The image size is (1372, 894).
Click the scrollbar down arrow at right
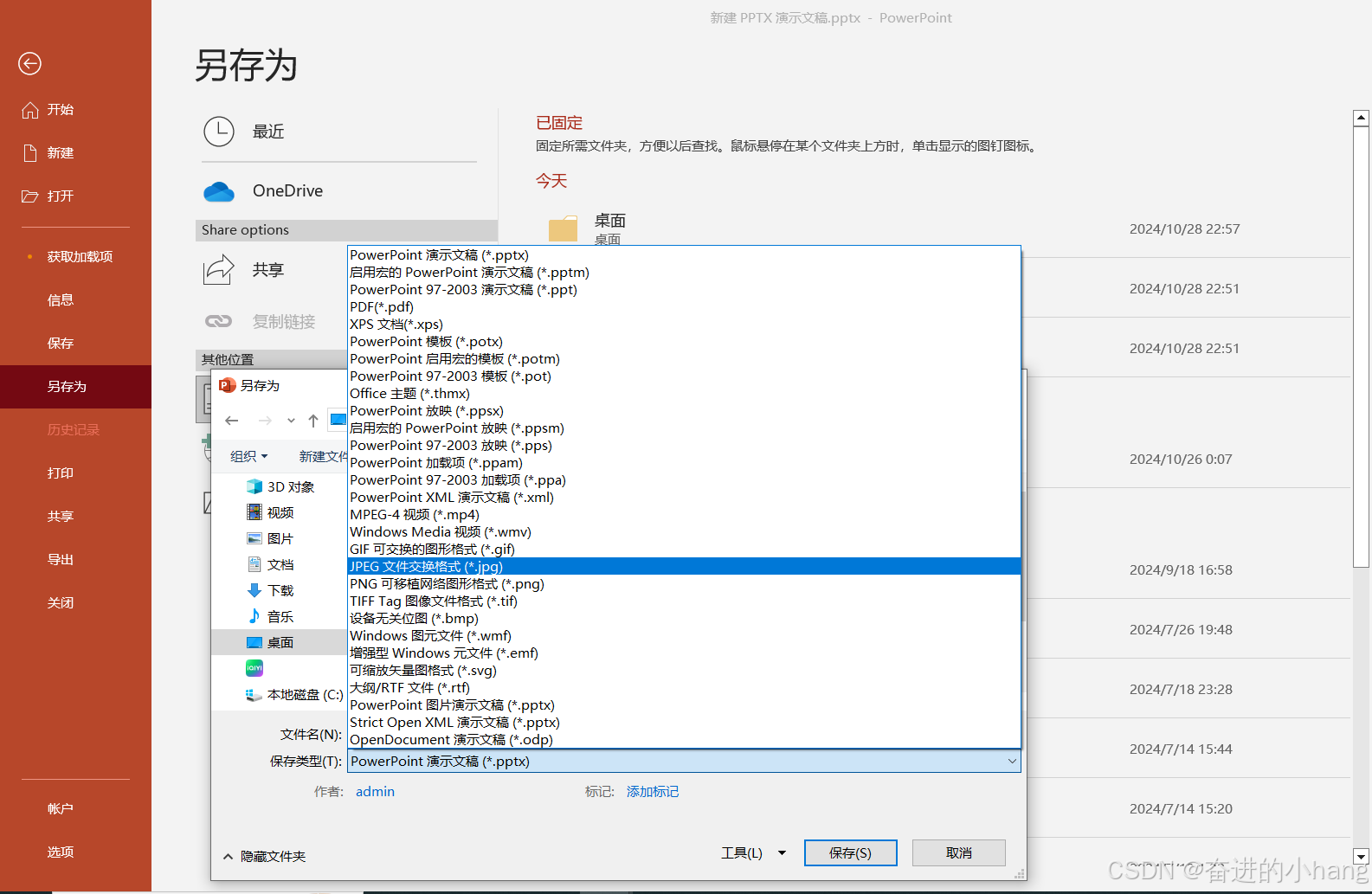(1361, 856)
